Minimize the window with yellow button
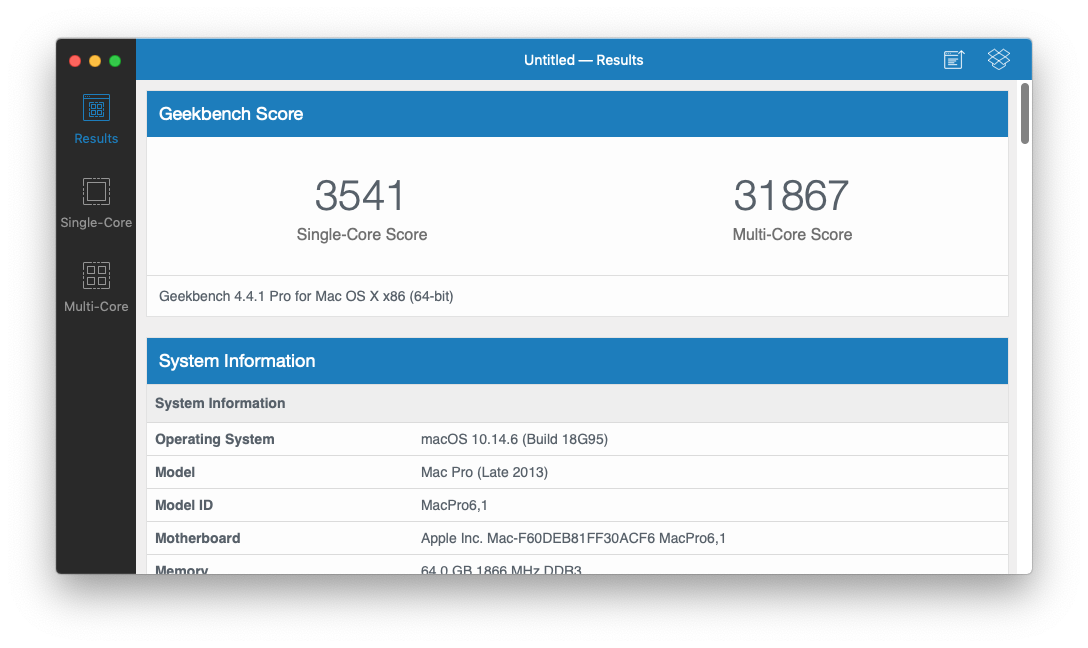The height and width of the screenshot is (648, 1088). pyautogui.click(x=95, y=61)
